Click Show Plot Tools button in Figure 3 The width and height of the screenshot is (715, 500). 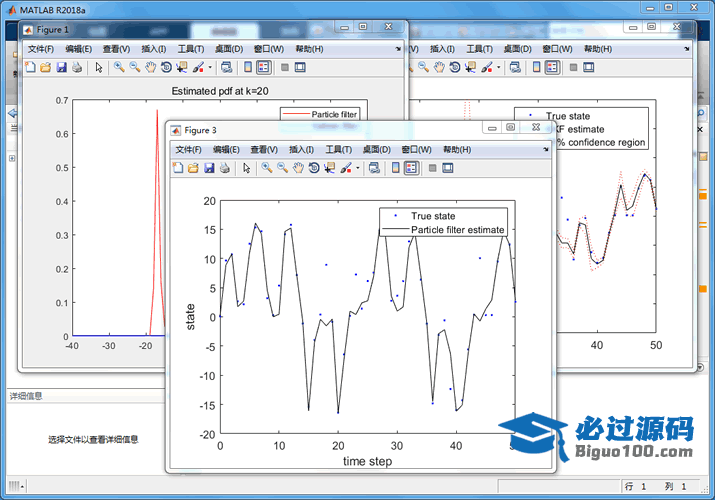point(448,168)
